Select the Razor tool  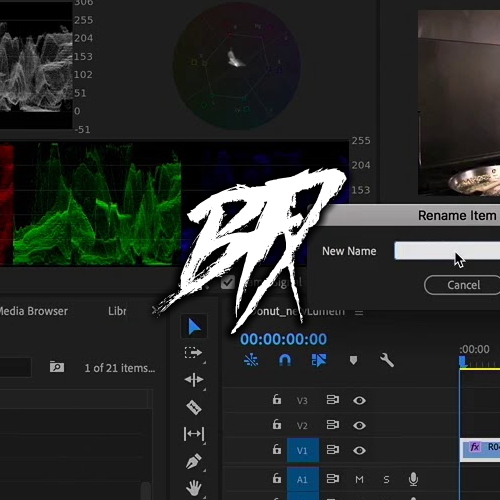tap(194, 407)
